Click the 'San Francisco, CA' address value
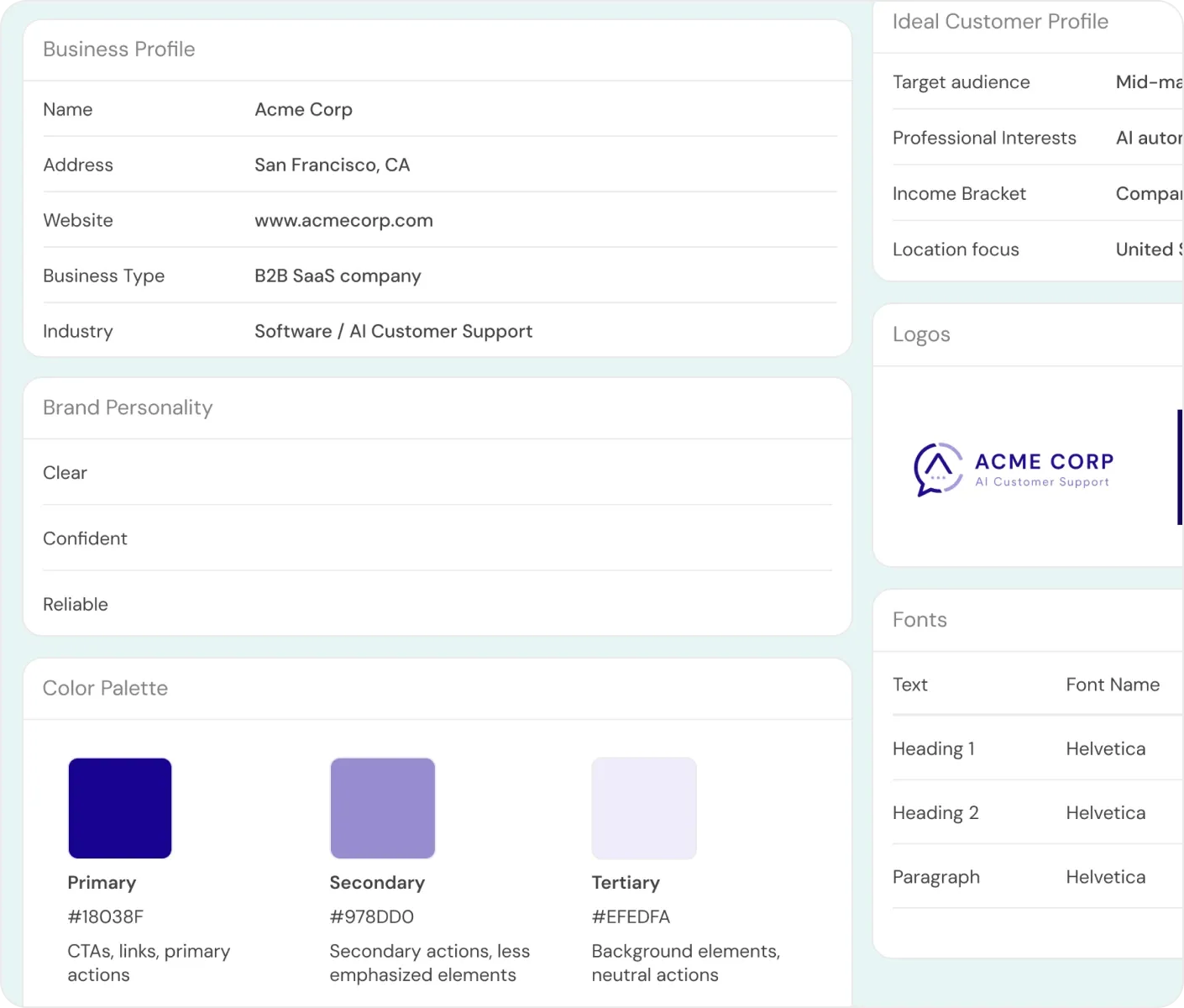Screen dimensions: 1184x1008 click(x=333, y=165)
